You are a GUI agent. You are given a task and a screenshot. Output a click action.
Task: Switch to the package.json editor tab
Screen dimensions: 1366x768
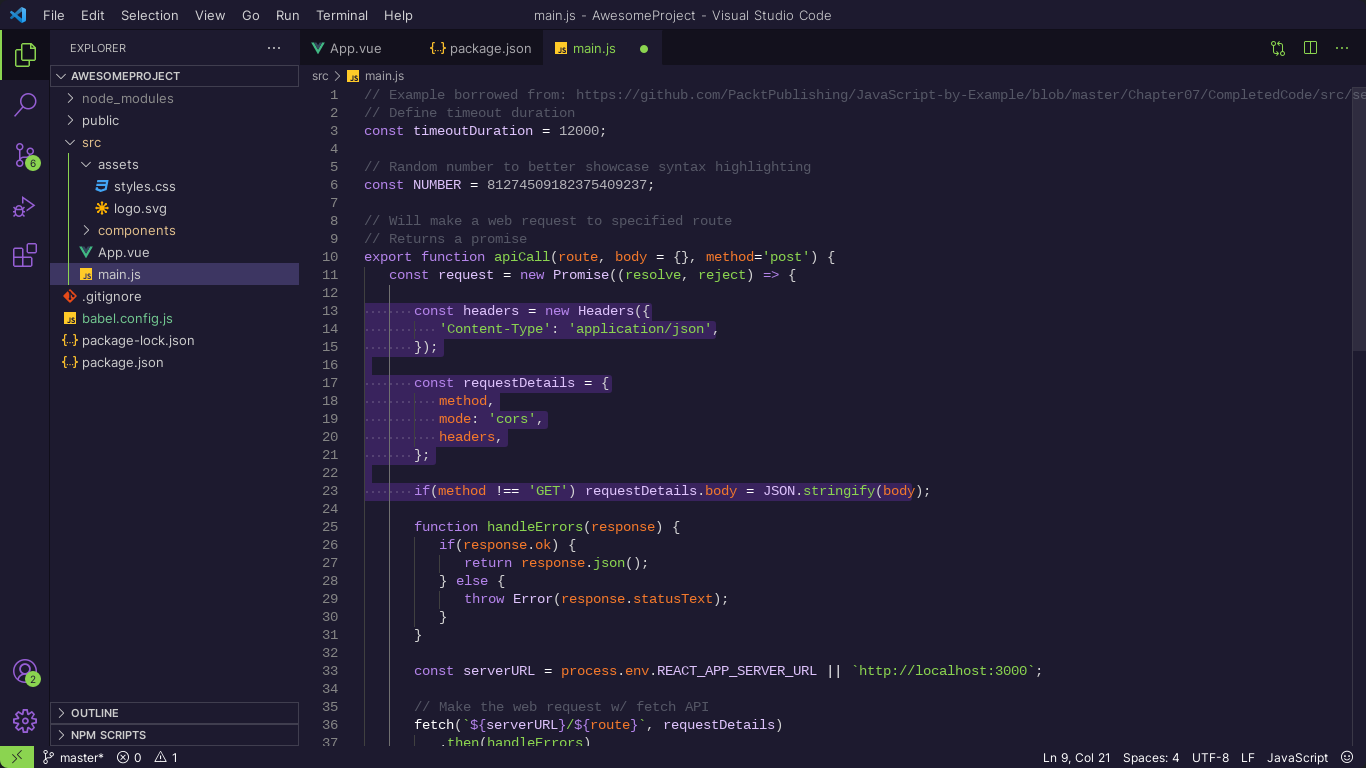480,48
